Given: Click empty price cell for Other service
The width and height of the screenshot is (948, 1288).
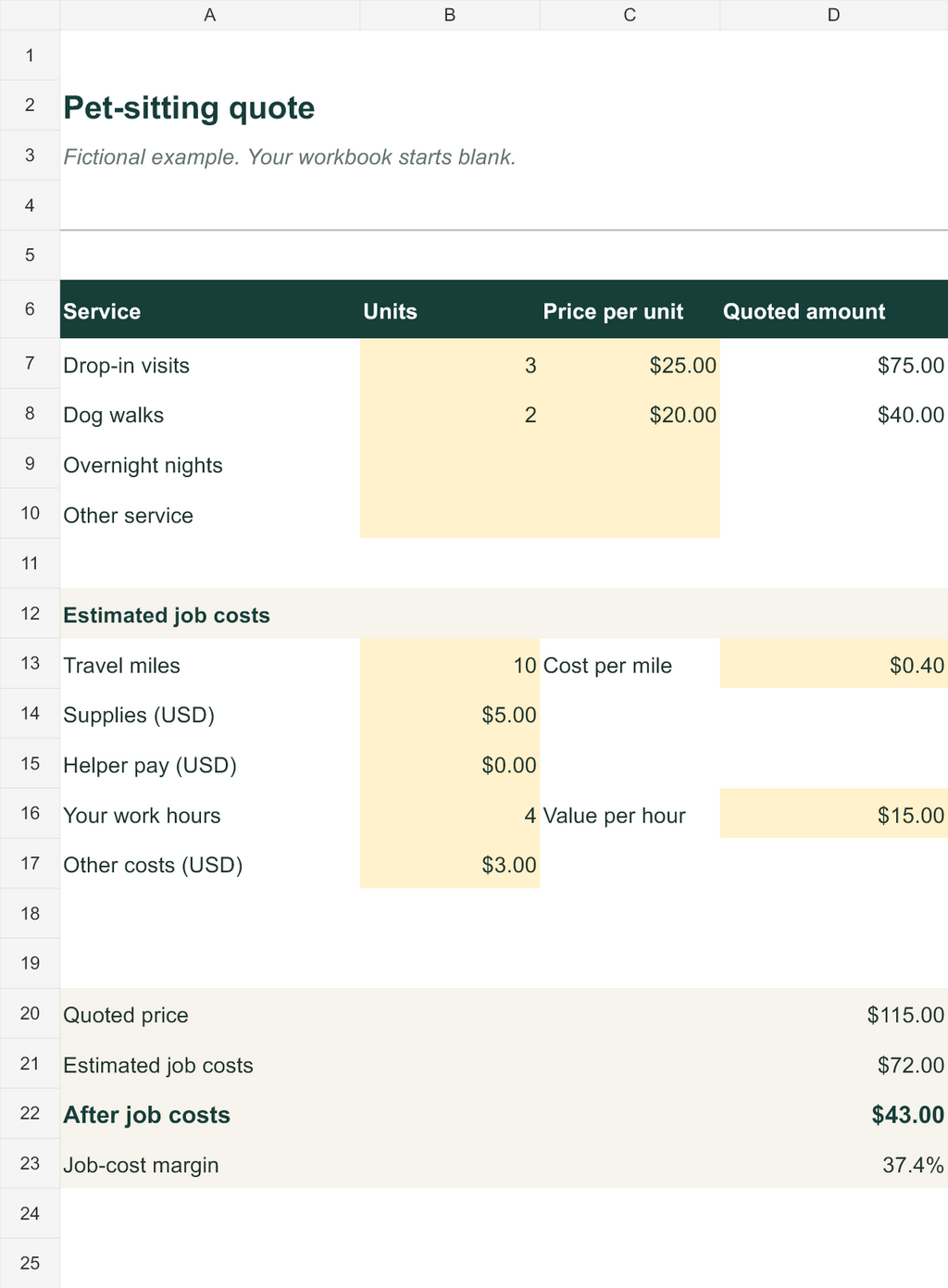Looking at the screenshot, I should (630, 513).
